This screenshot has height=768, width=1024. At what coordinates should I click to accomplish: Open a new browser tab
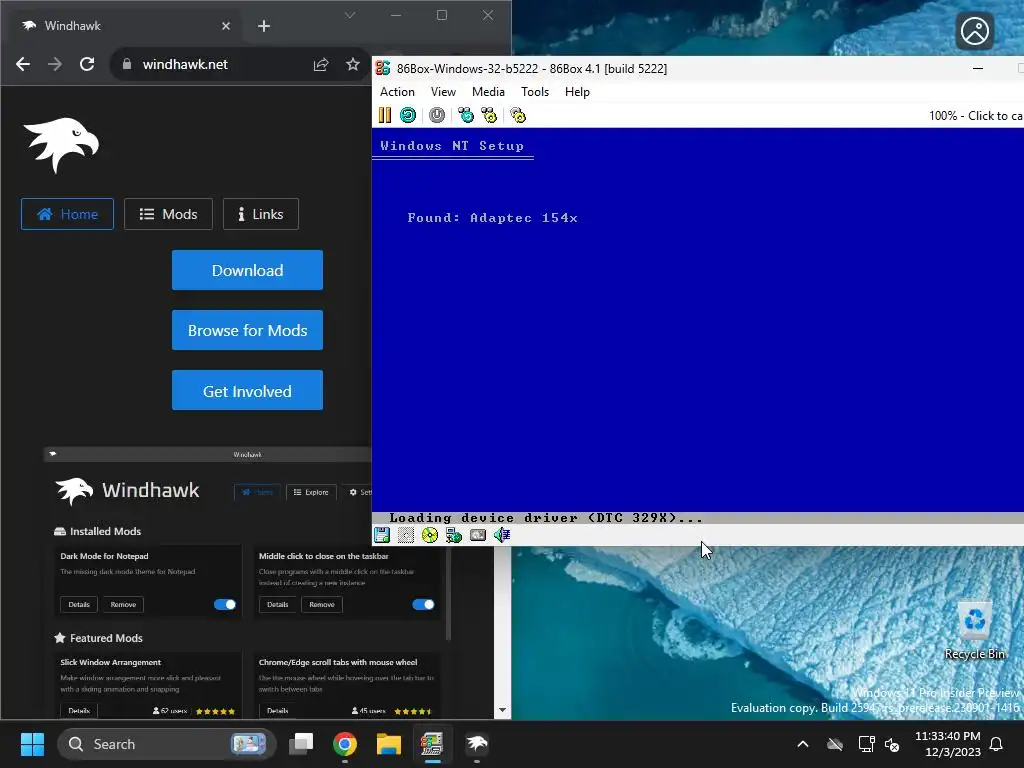pyautogui.click(x=264, y=26)
